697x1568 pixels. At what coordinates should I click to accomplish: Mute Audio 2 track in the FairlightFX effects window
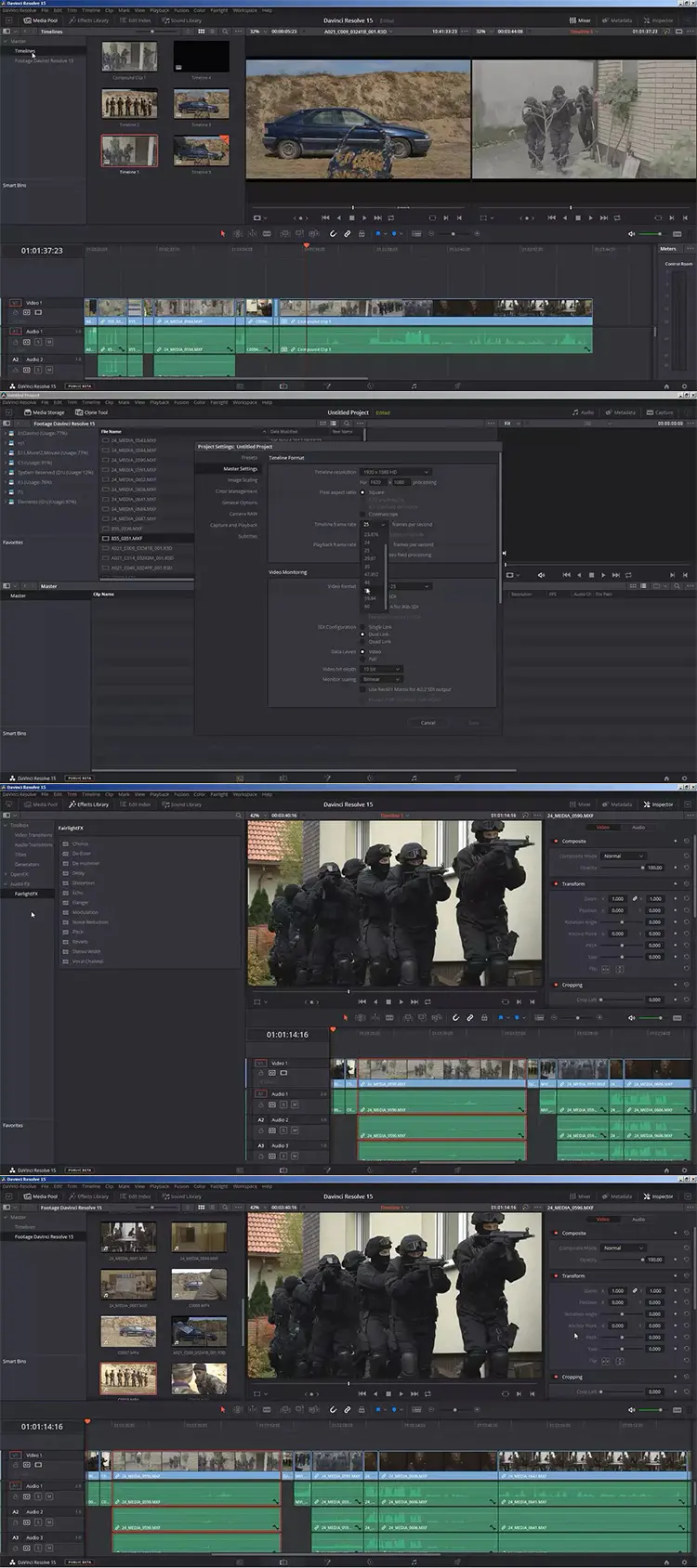click(x=295, y=1130)
